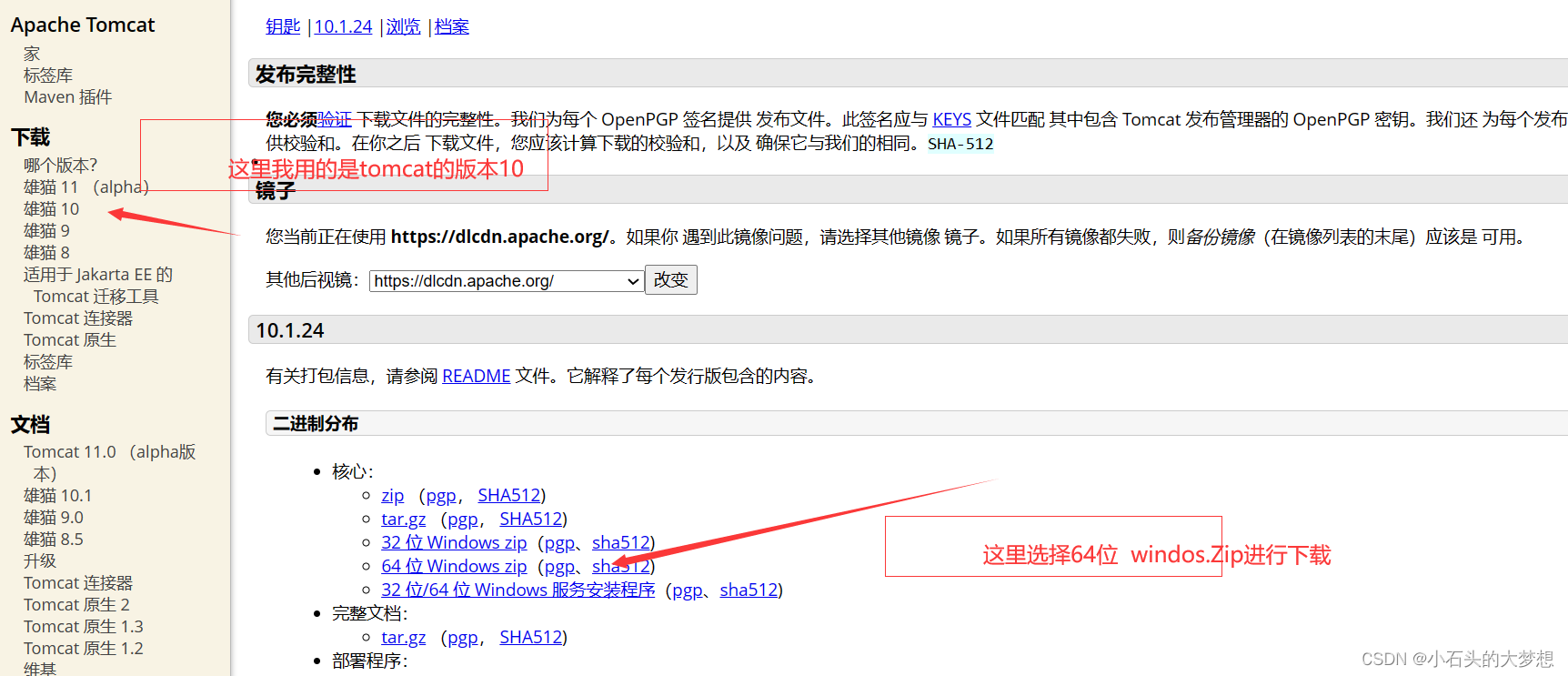Screen dimensions: 1568x676
Task: Download the 64 位 Windows zip
Action: 454,567
